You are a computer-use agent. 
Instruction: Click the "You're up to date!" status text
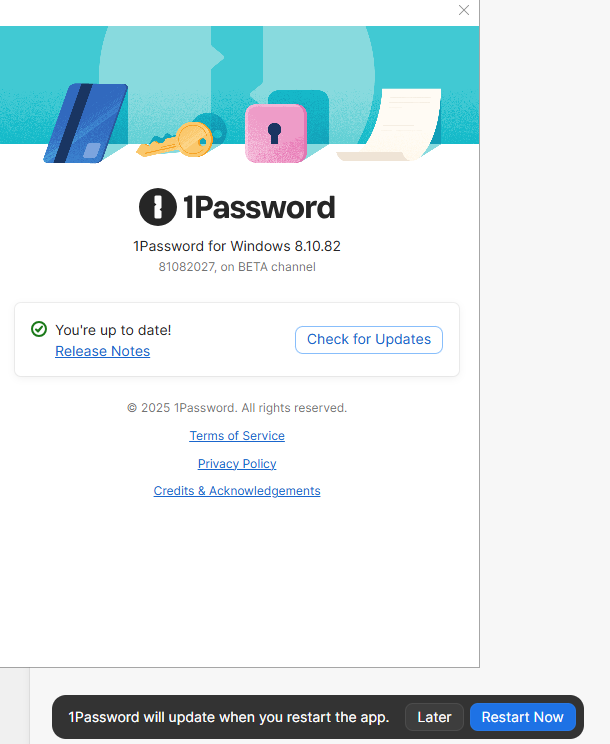point(113,330)
